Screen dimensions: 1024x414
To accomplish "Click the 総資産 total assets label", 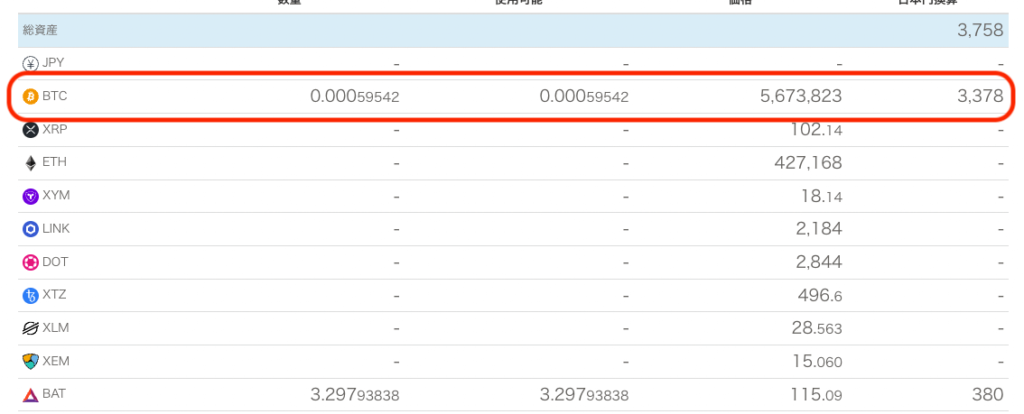I will pyautogui.click(x=40, y=30).
